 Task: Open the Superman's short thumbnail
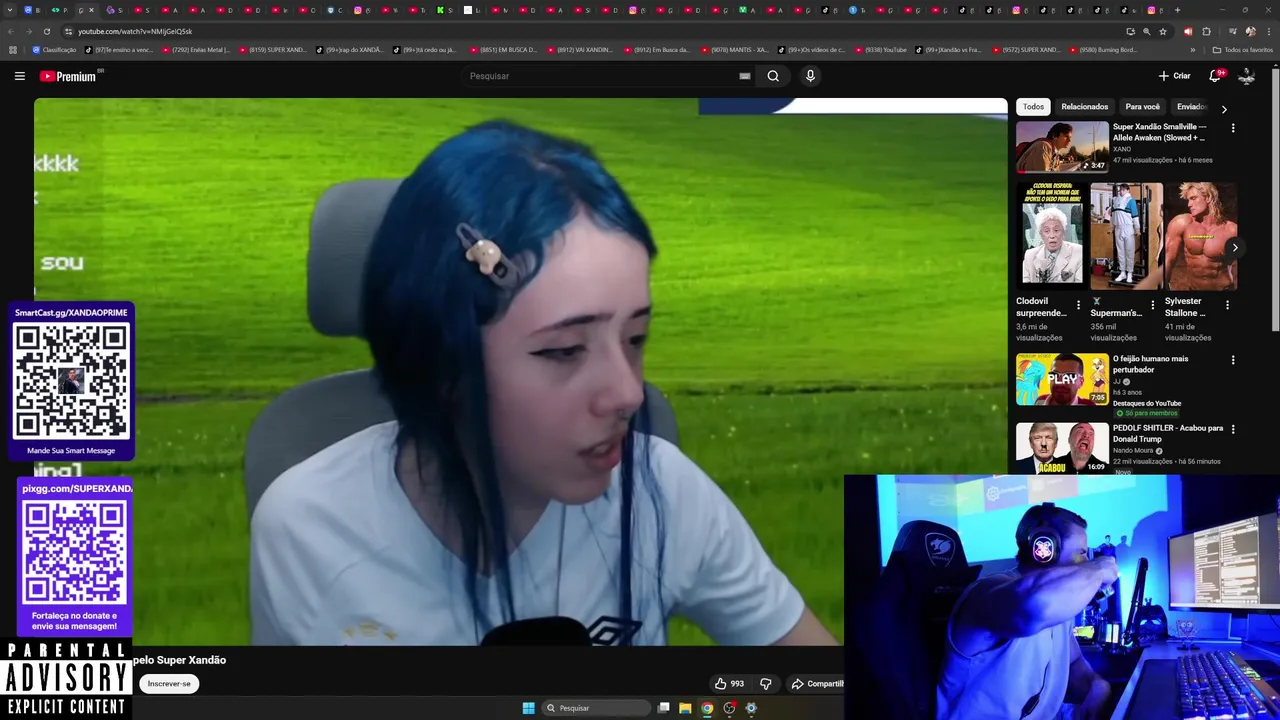point(1126,236)
